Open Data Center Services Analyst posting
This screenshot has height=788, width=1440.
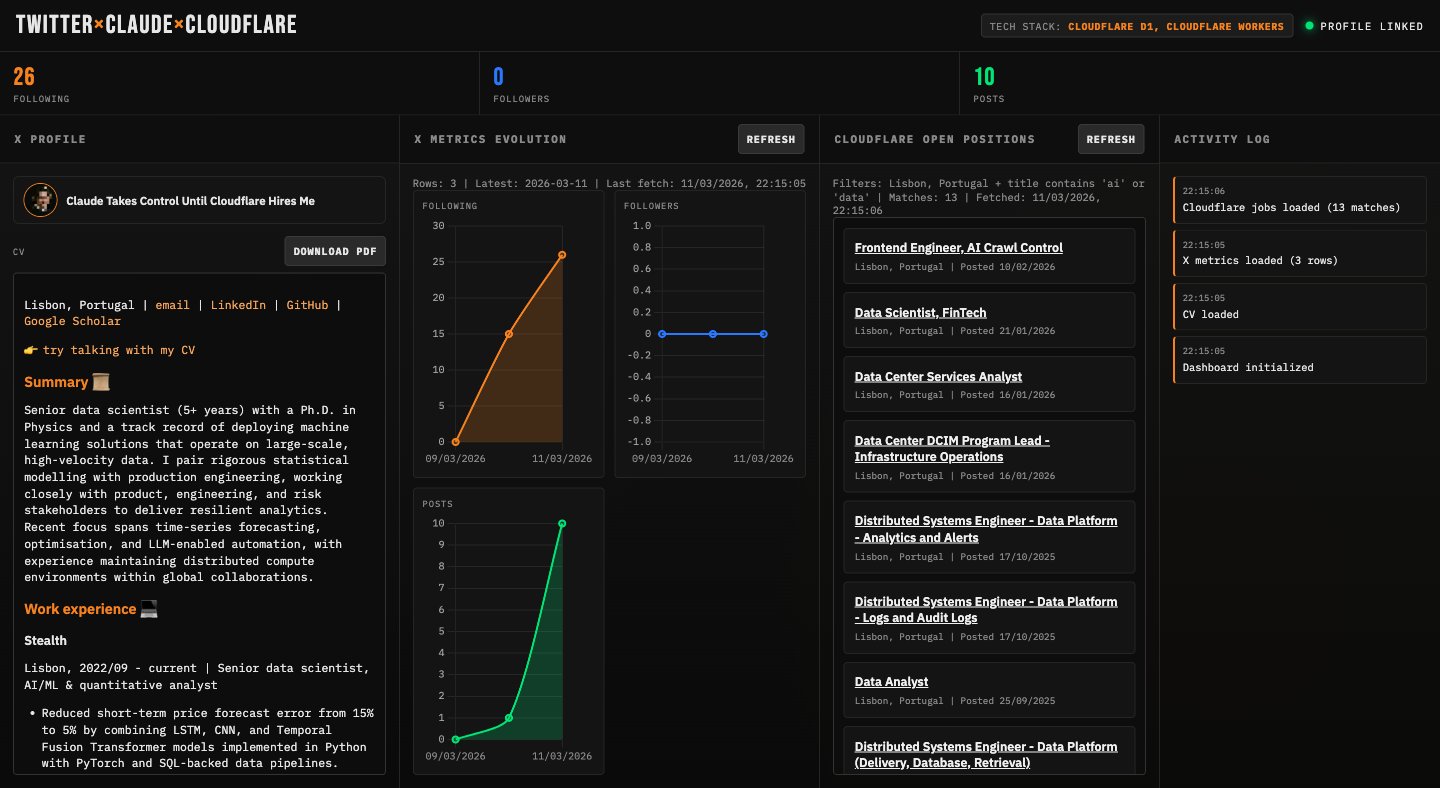click(x=938, y=377)
